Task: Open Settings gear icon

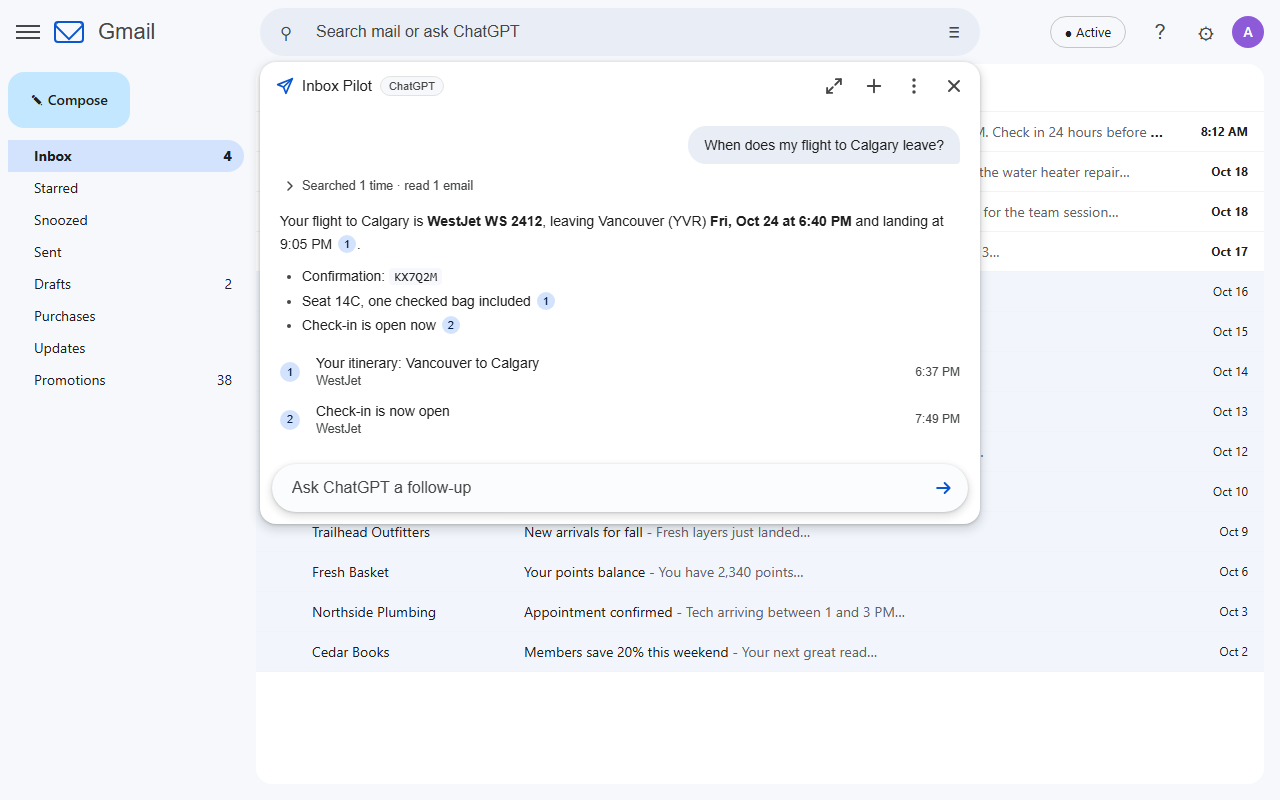Action: [1206, 33]
